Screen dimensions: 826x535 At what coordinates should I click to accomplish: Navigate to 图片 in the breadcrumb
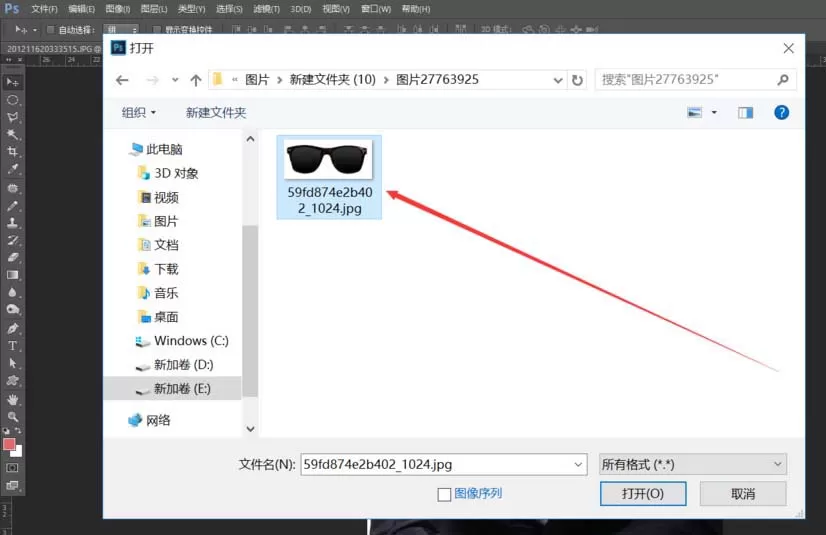pyautogui.click(x=257, y=80)
